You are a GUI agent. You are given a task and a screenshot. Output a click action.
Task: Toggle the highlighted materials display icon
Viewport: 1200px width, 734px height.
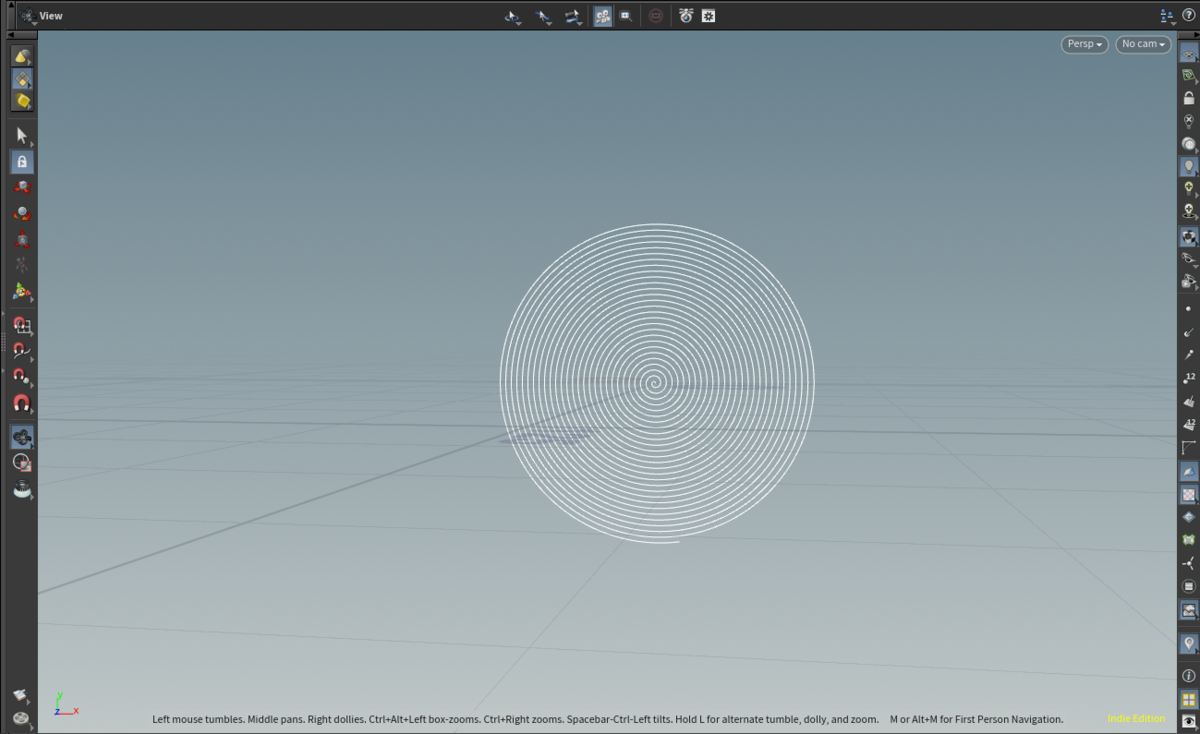(1189, 237)
